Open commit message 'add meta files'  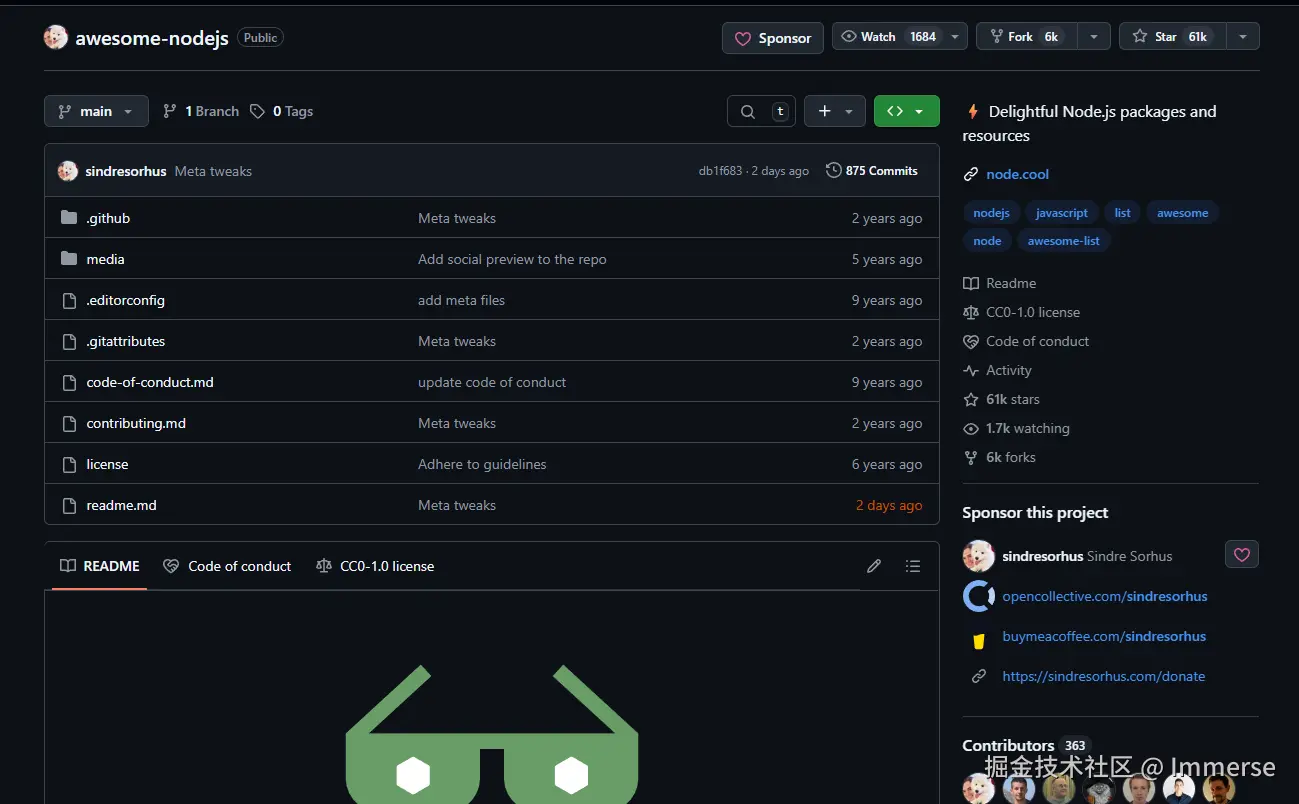click(461, 300)
